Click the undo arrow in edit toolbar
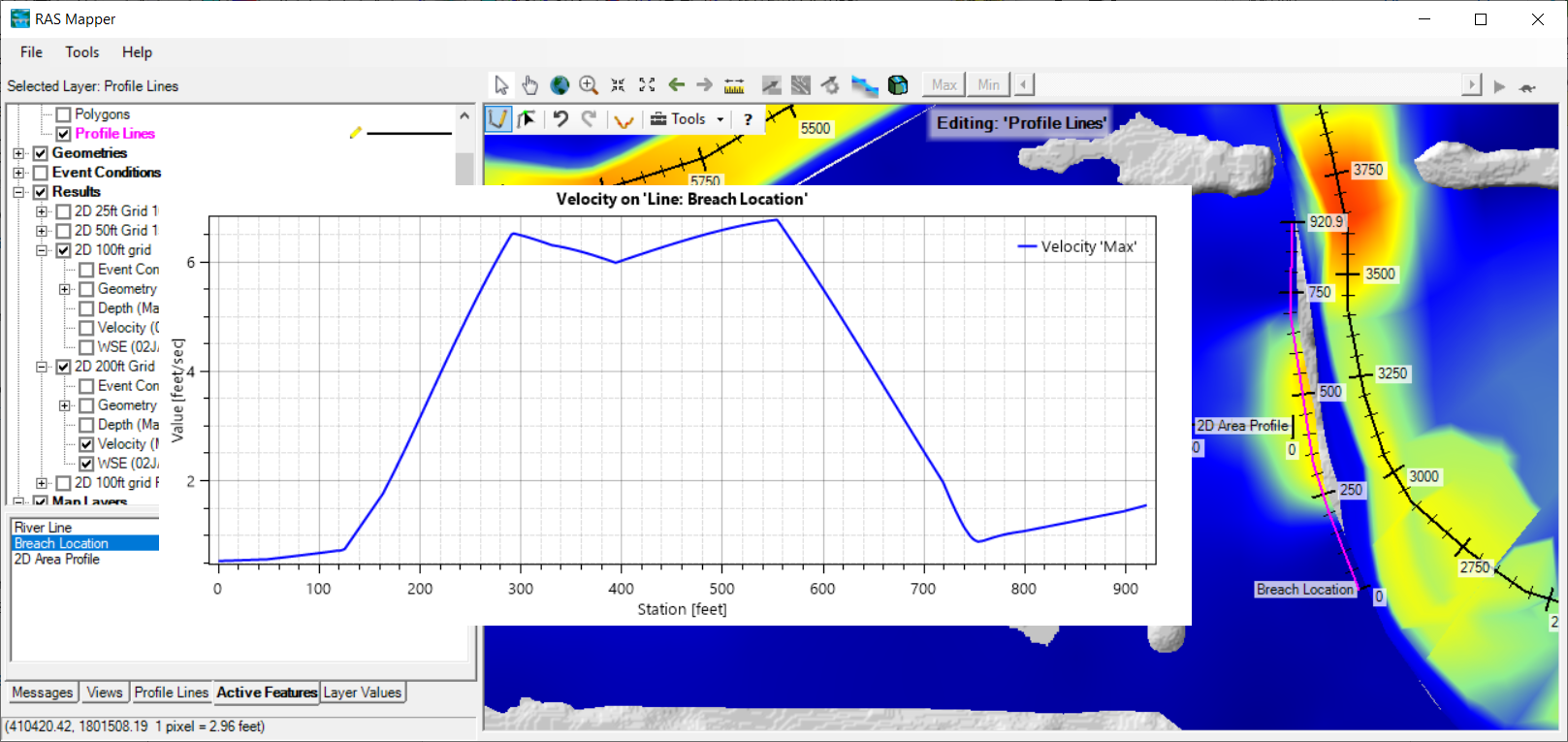The width and height of the screenshot is (1568, 742). click(x=560, y=119)
